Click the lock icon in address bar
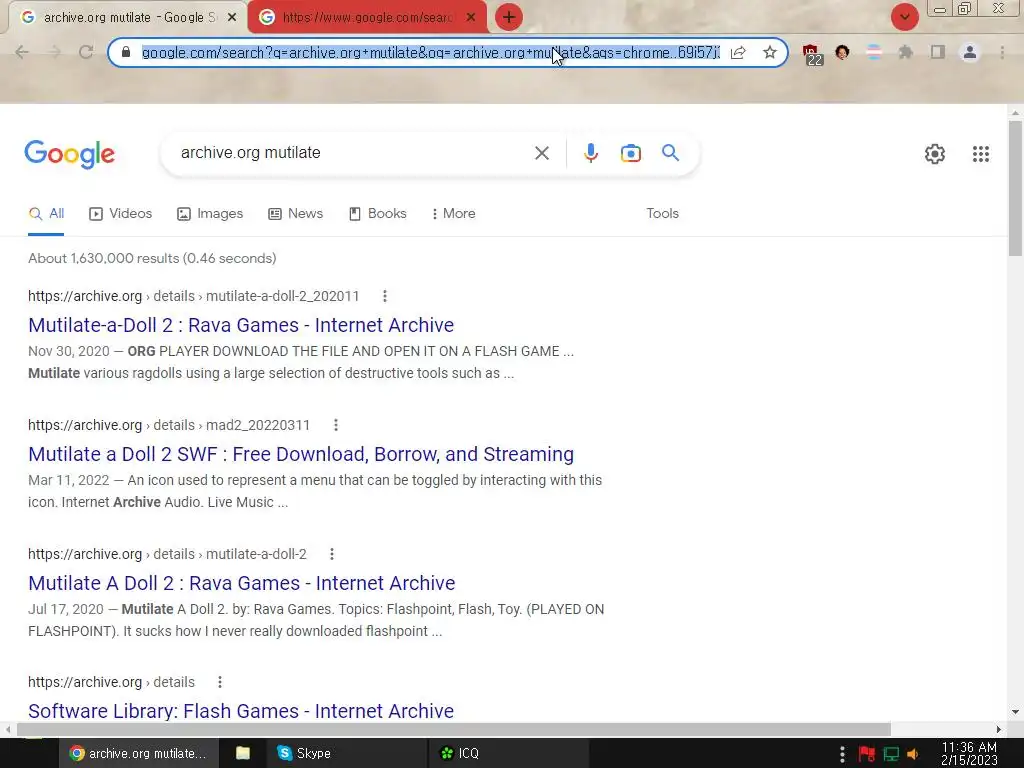Screen dimensions: 1024x768 [x=126, y=52]
